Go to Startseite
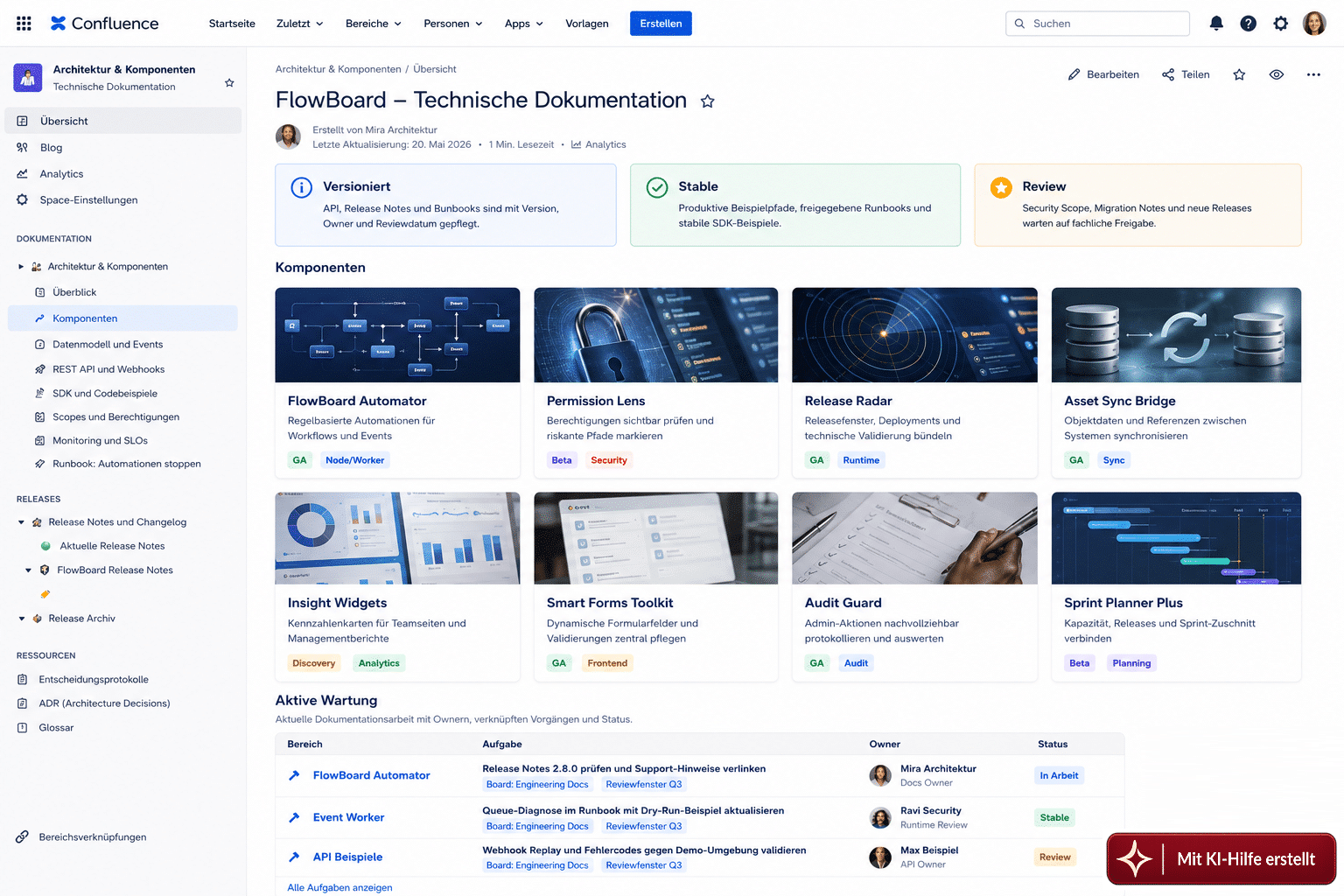 [232, 24]
